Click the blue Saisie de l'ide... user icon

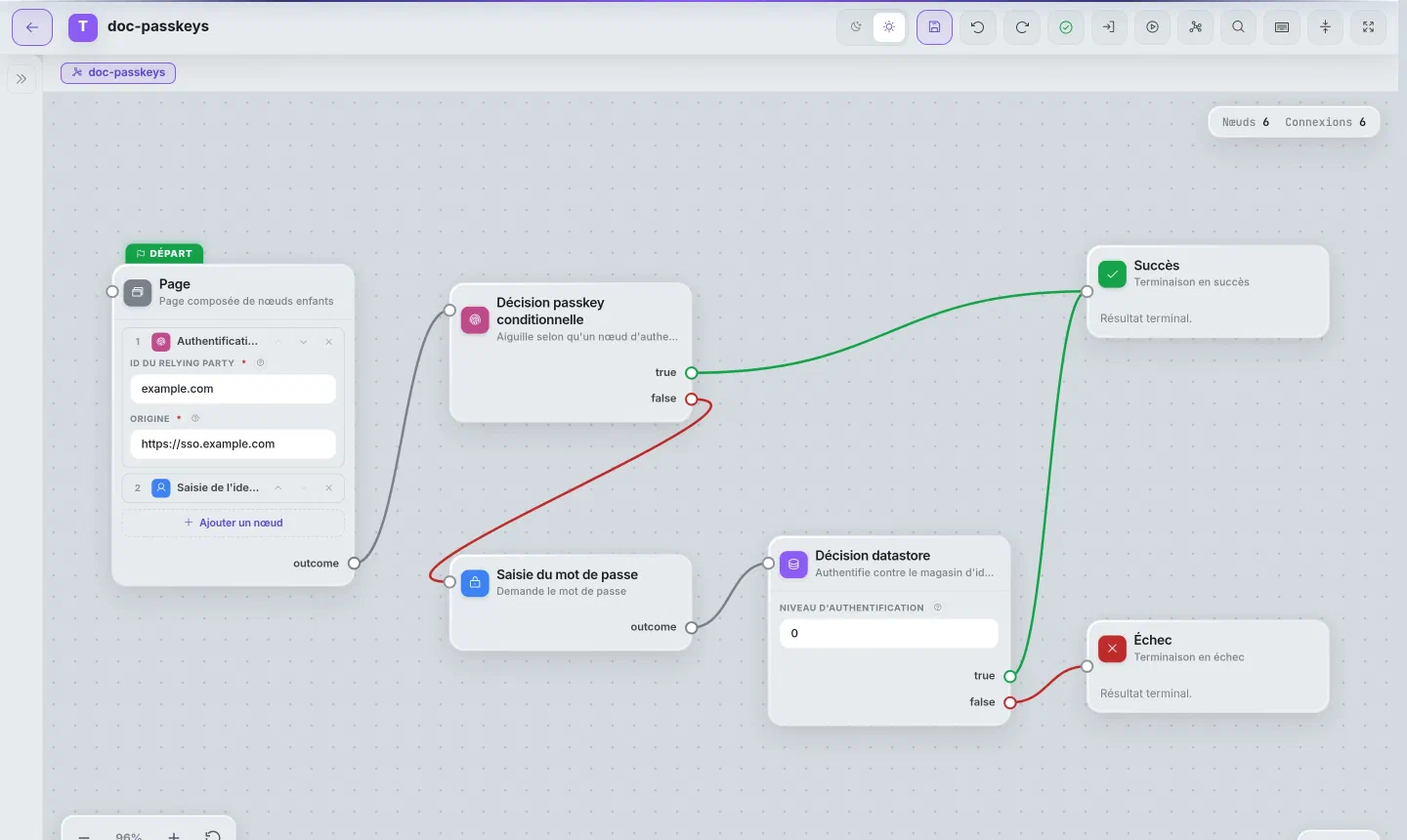coord(161,487)
